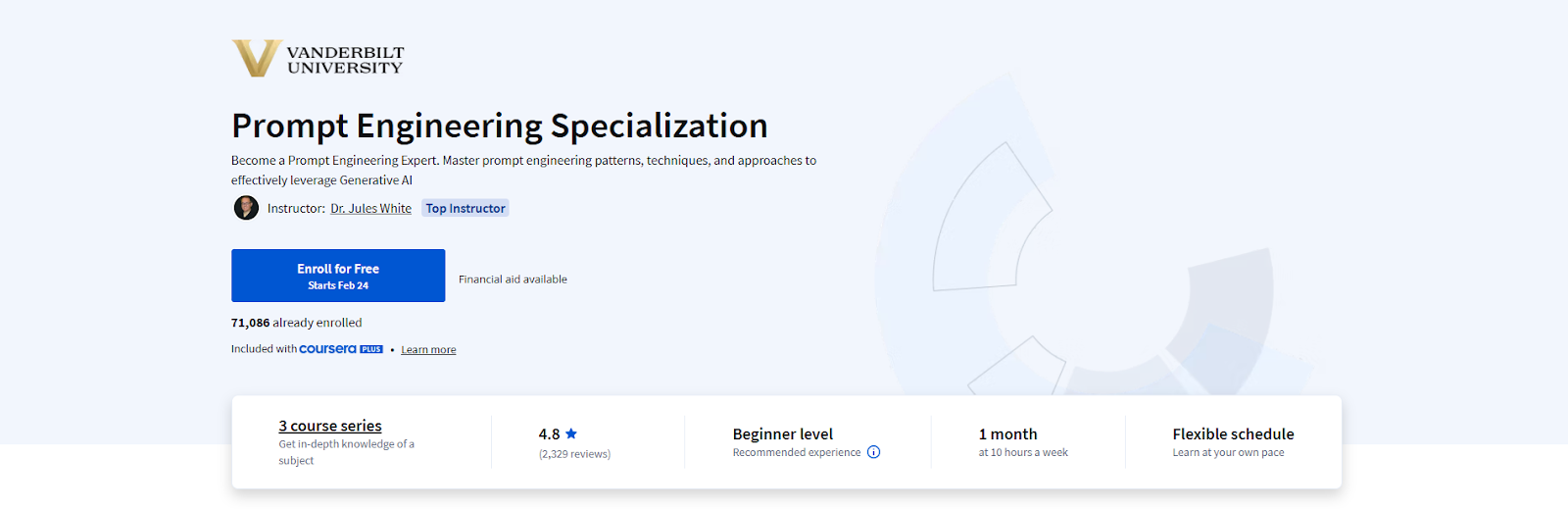Click the Top Instructor badge
This screenshot has width=1568, height=509.
click(465, 208)
